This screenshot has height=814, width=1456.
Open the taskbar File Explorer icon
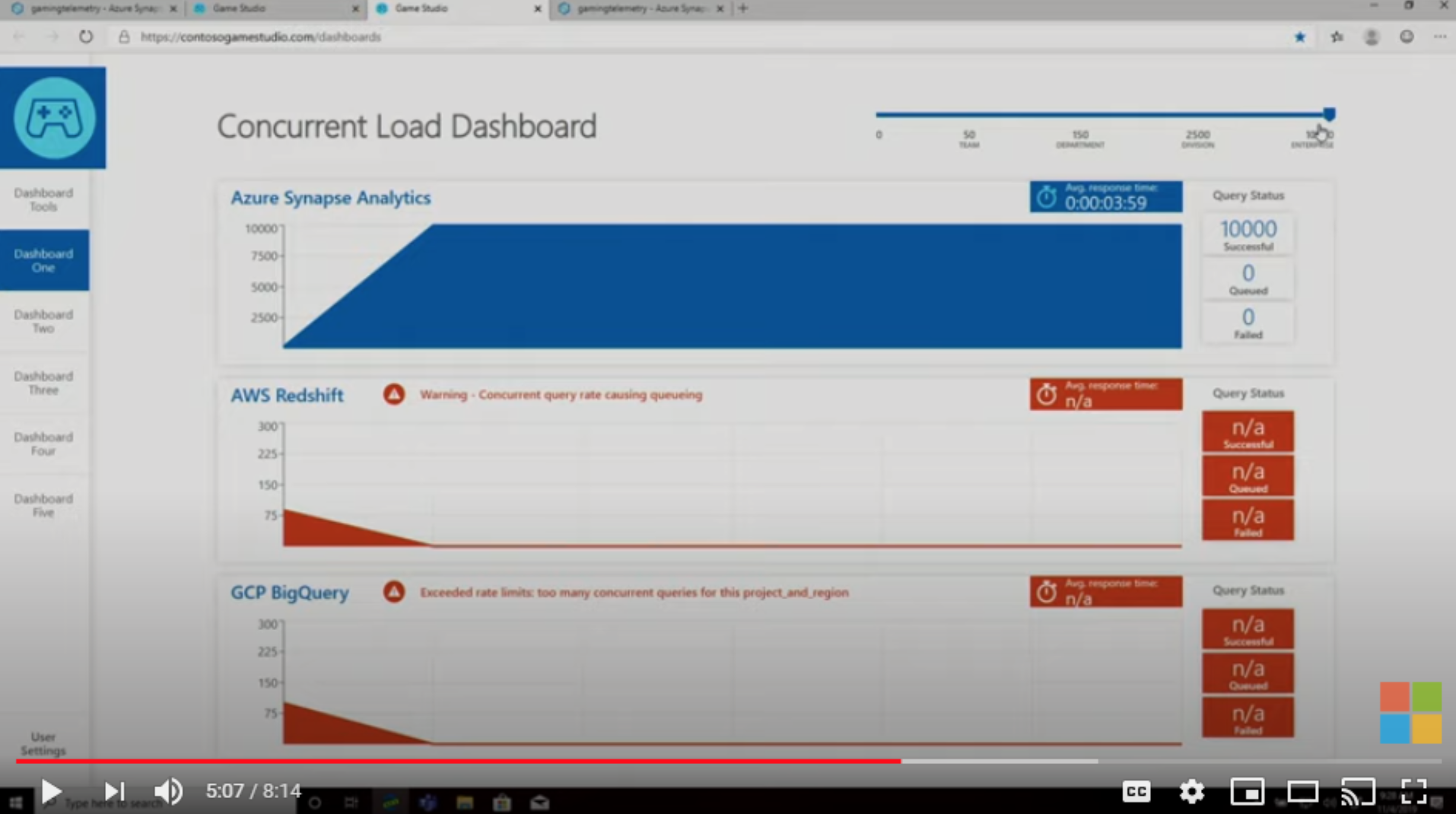click(x=465, y=803)
